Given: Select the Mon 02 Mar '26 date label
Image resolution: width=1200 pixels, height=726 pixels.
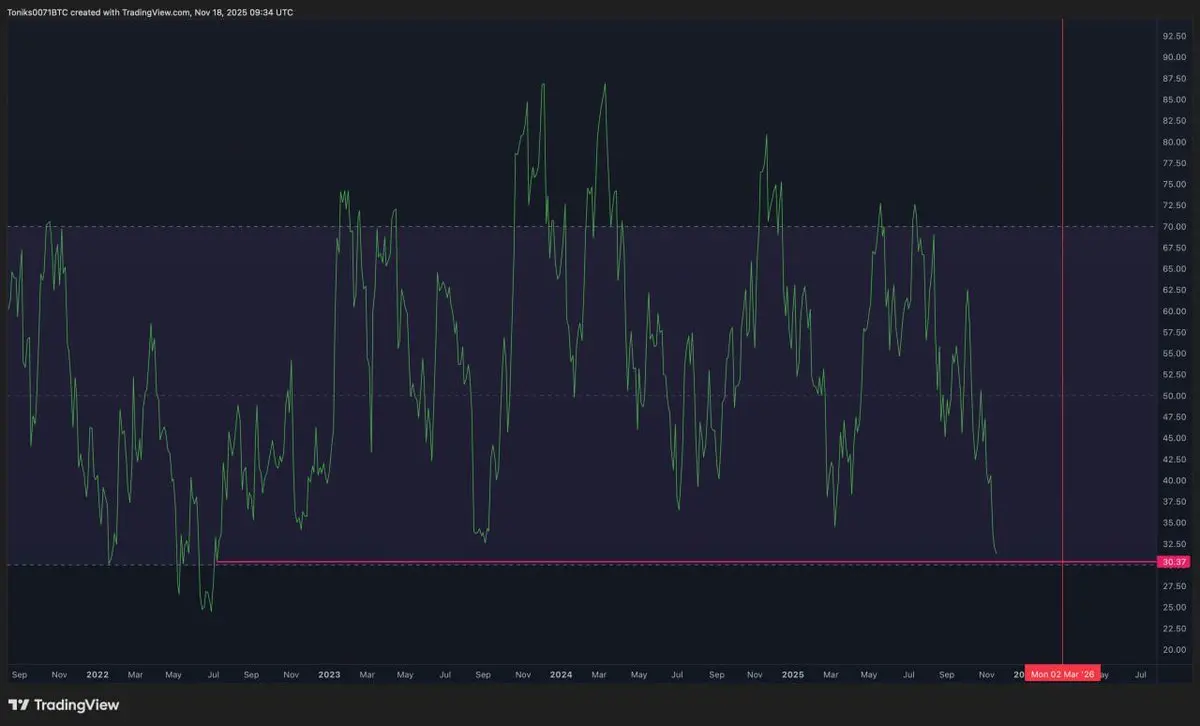Looking at the screenshot, I should 1062,675.
